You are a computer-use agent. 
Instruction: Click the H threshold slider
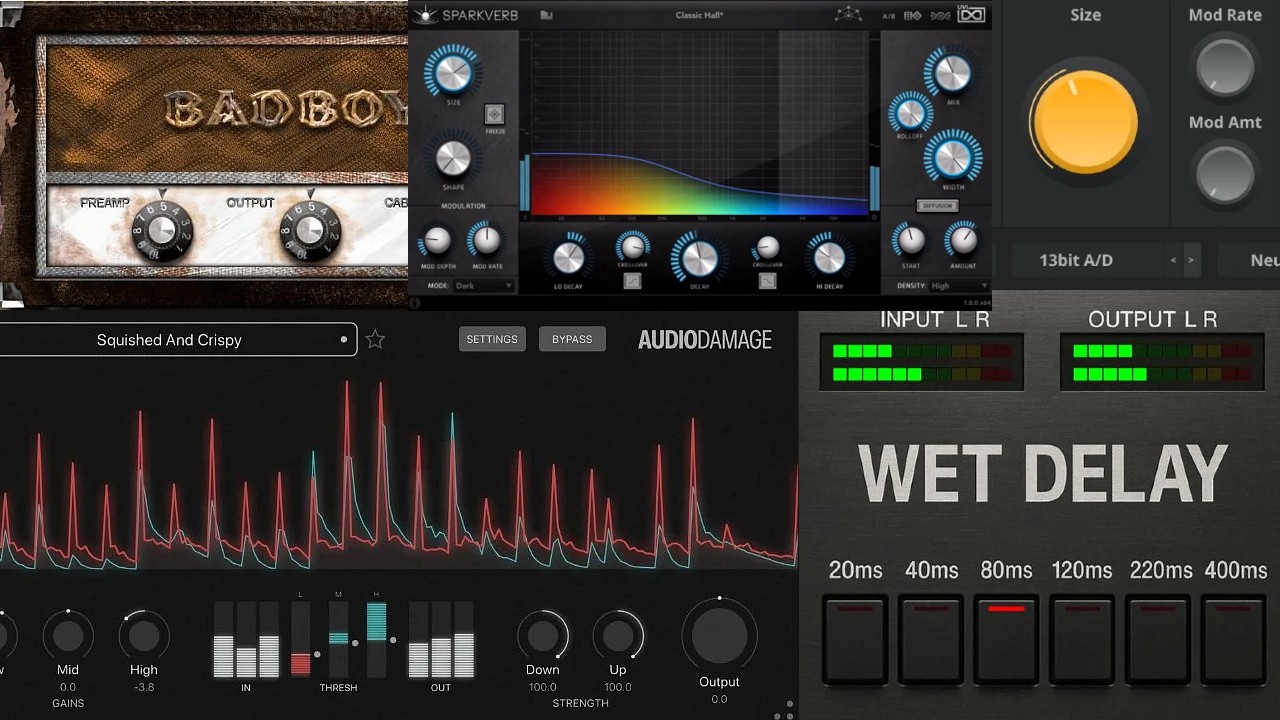coord(377,639)
